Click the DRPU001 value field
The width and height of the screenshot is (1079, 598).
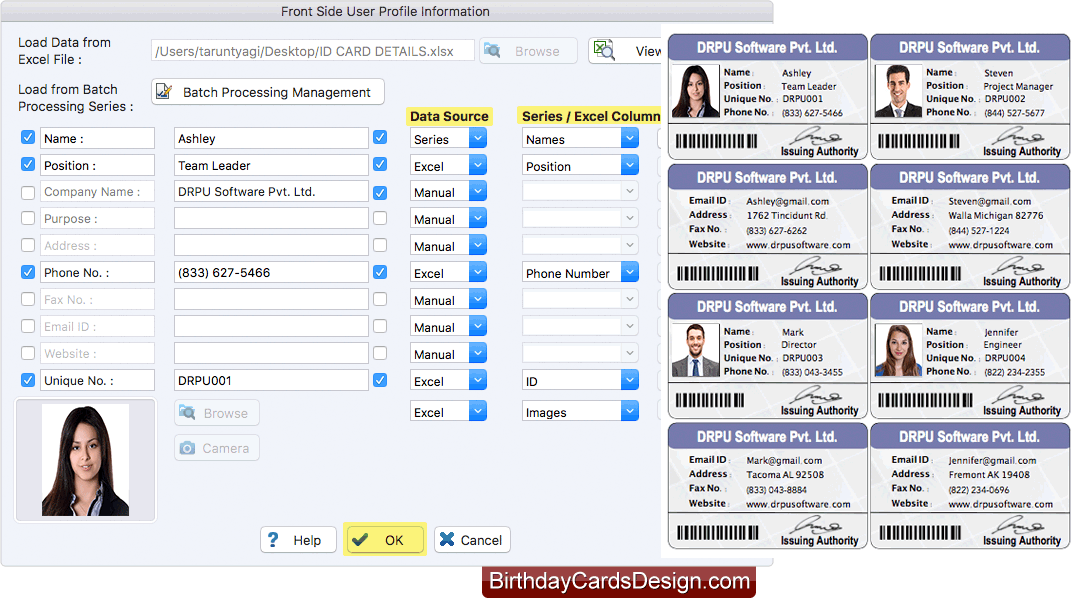point(271,381)
